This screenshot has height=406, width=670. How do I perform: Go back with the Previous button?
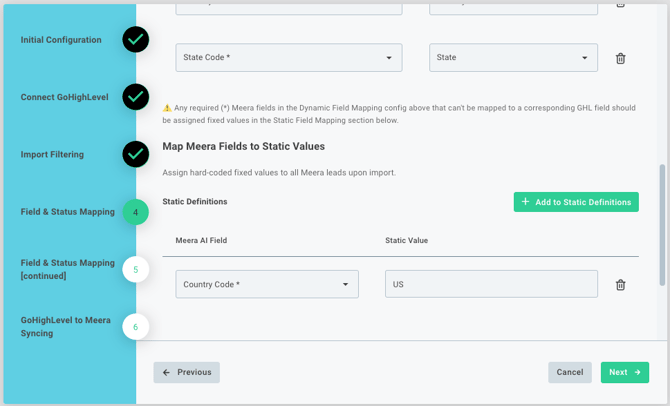187,372
